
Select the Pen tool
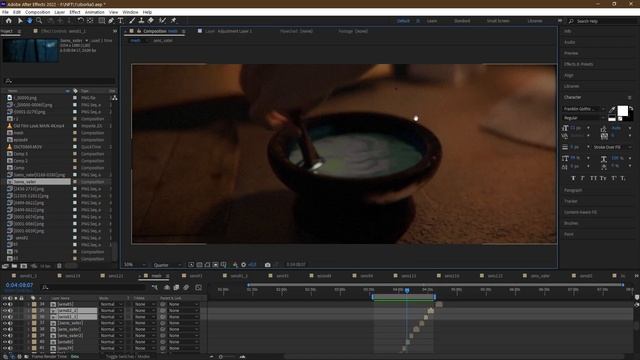pyautogui.click(x=111, y=20)
